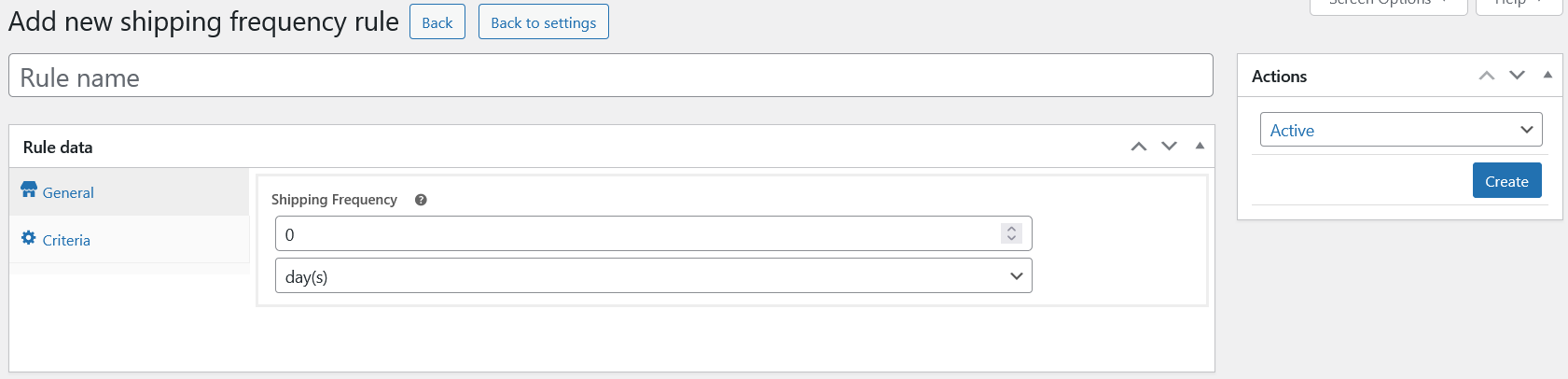Collapse the Actions panel

[1547, 76]
